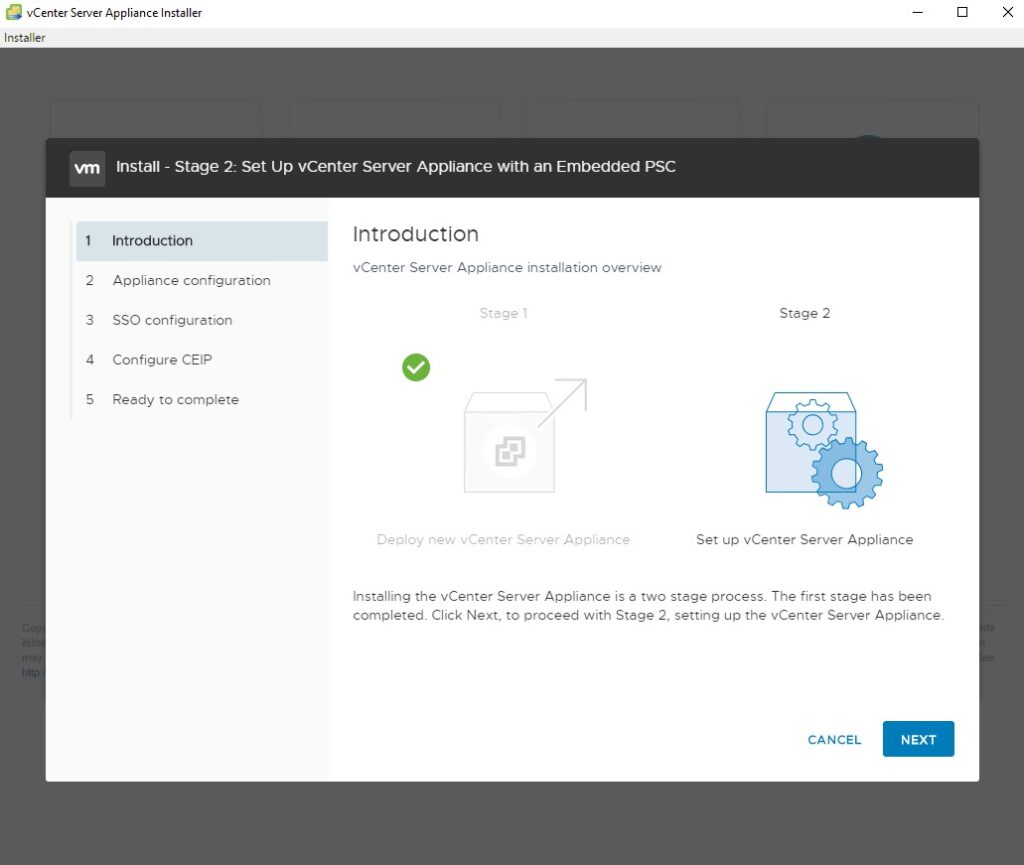This screenshot has width=1024, height=865.
Task: Click the vm logo icon
Action: click(x=87, y=168)
